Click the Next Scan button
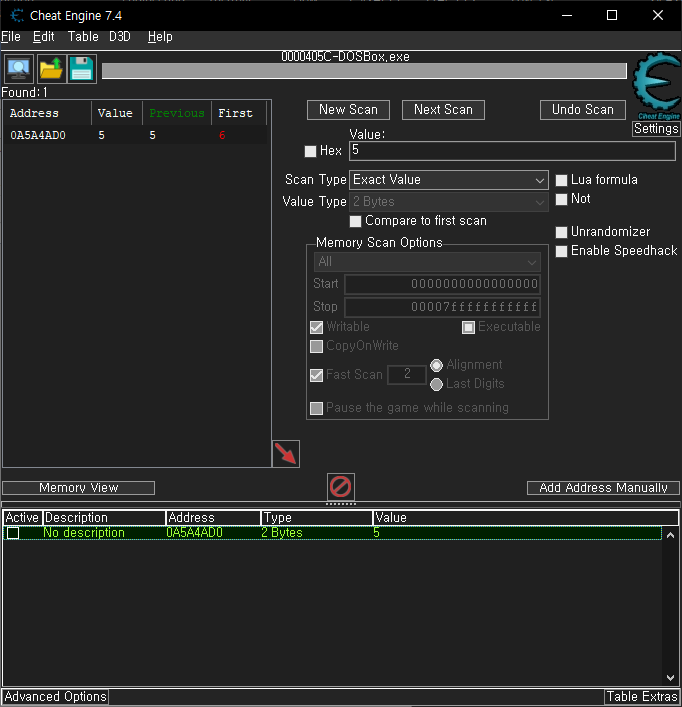682x707 pixels. (x=443, y=110)
